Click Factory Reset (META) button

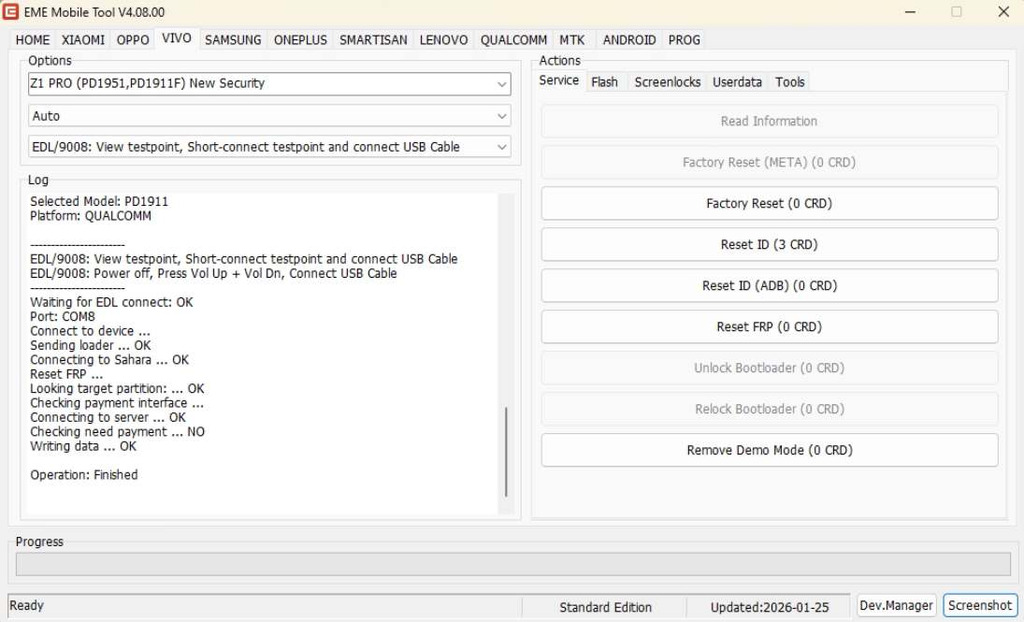(x=769, y=162)
